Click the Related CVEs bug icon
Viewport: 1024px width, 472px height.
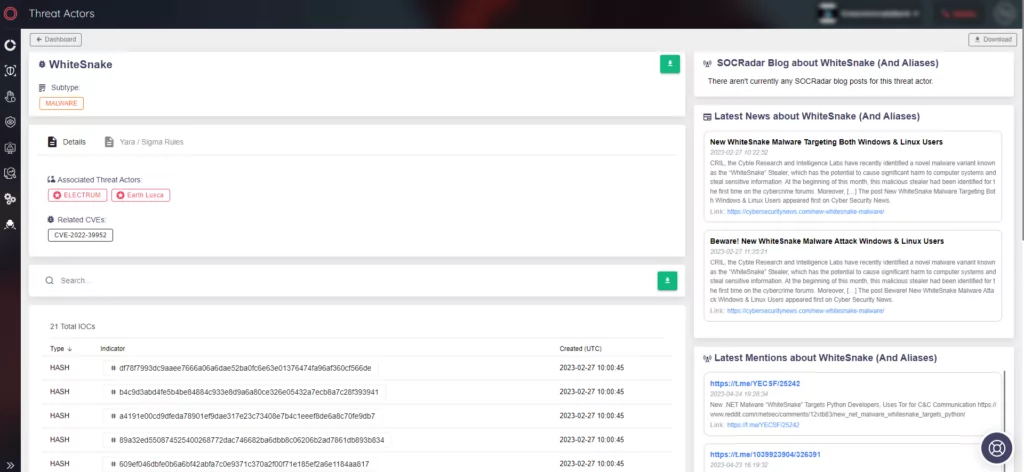click(52, 220)
